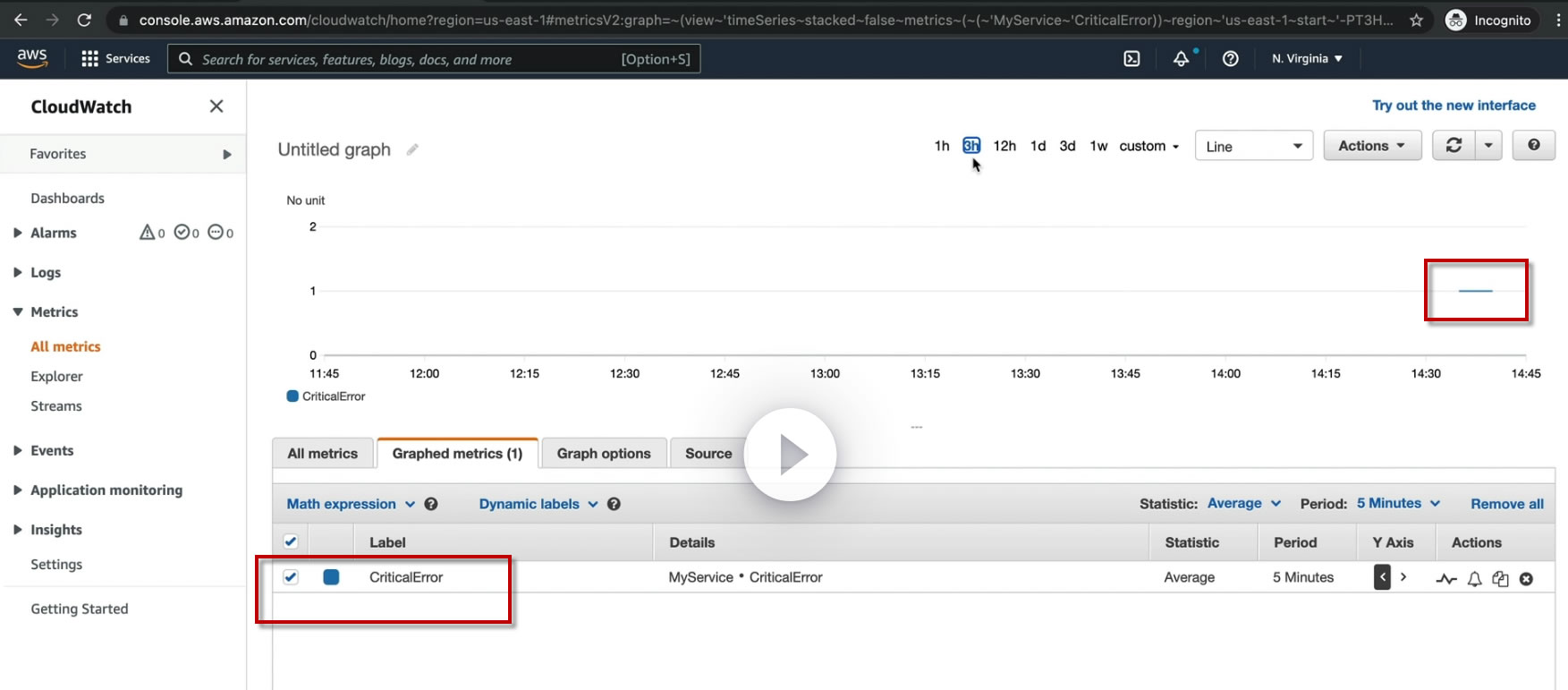
Task: Change the Statistic Average dropdown in the toolbar
Action: pyautogui.click(x=1244, y=504)
